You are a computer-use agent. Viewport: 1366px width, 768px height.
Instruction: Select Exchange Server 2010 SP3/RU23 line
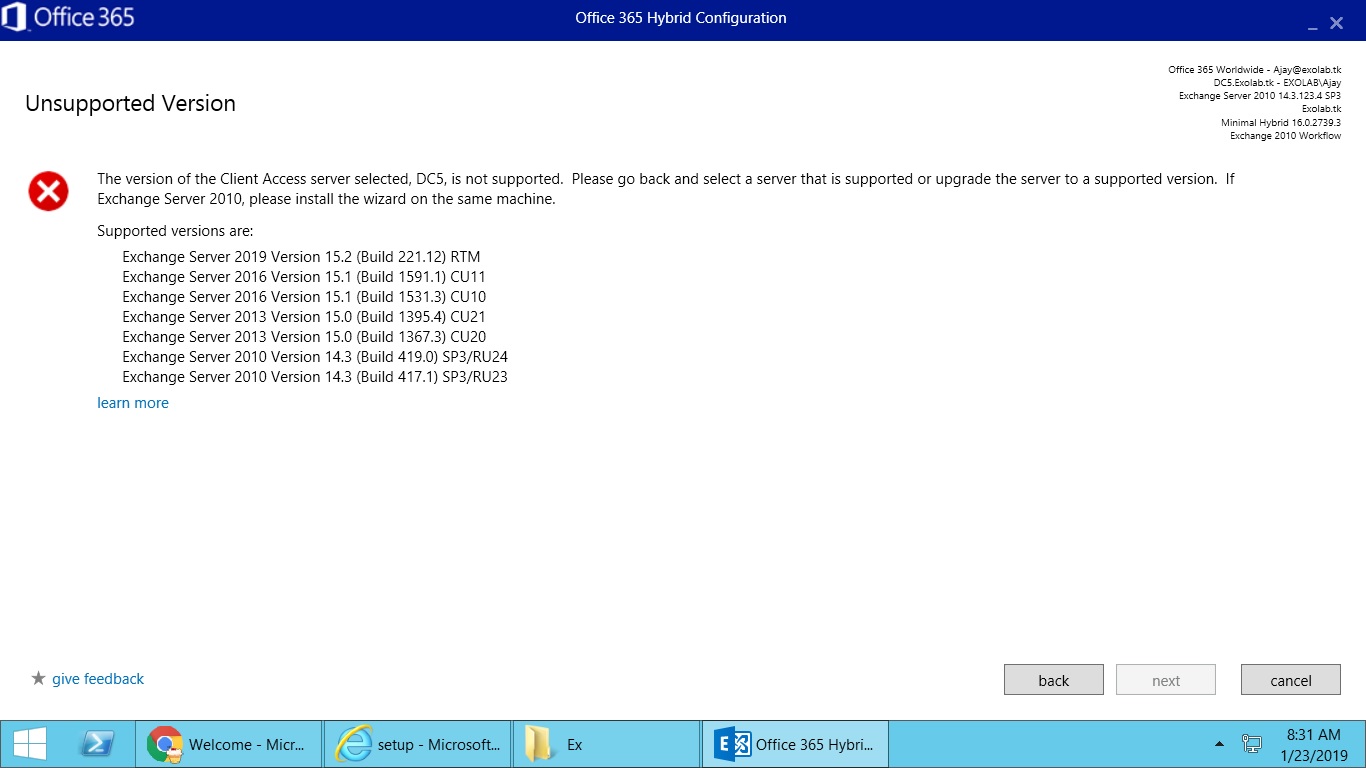tap(315, 377)
